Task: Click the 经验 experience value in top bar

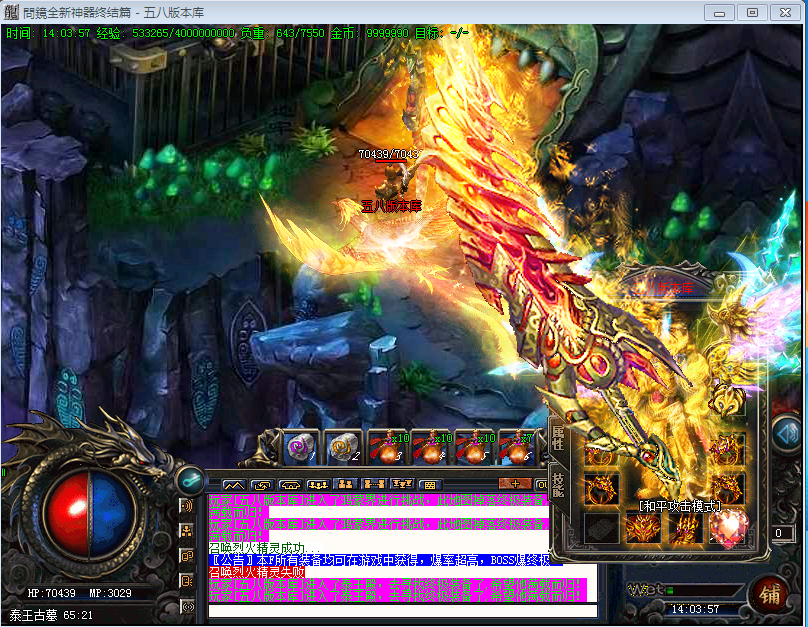Action: coord(165,33)
